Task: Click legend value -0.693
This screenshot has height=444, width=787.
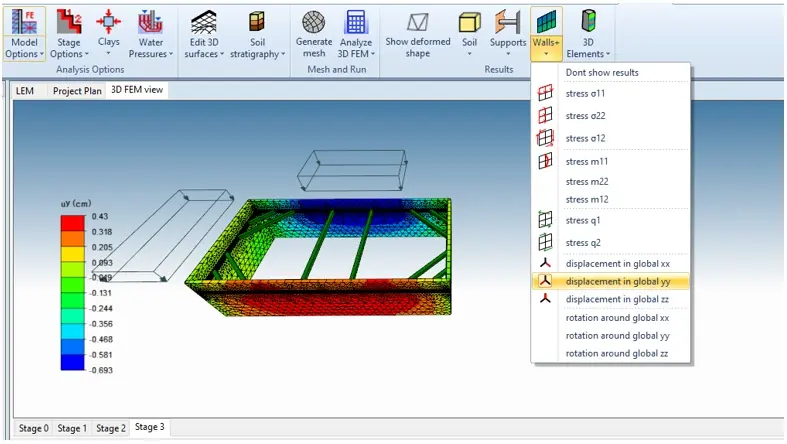Action: pos(101,370)
